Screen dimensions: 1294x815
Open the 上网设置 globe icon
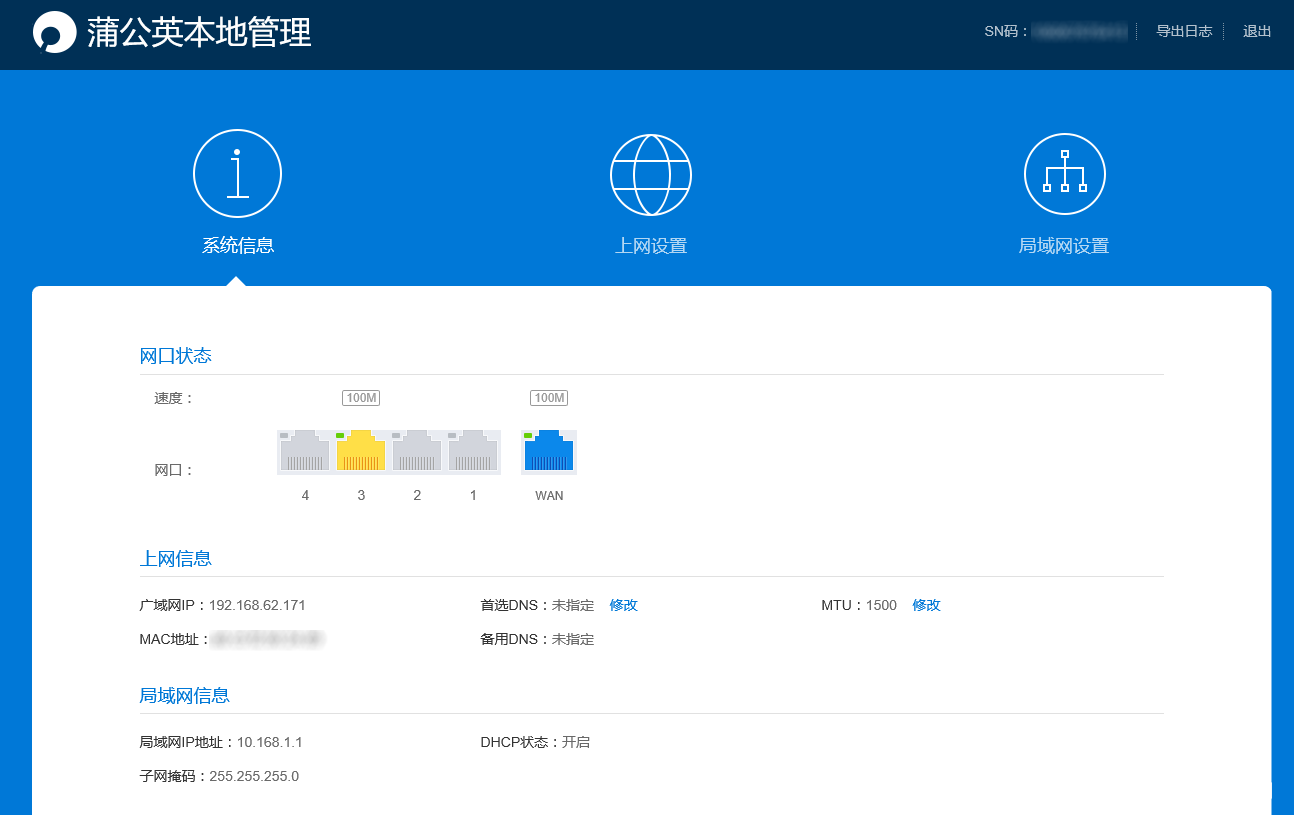coord(651,174)
